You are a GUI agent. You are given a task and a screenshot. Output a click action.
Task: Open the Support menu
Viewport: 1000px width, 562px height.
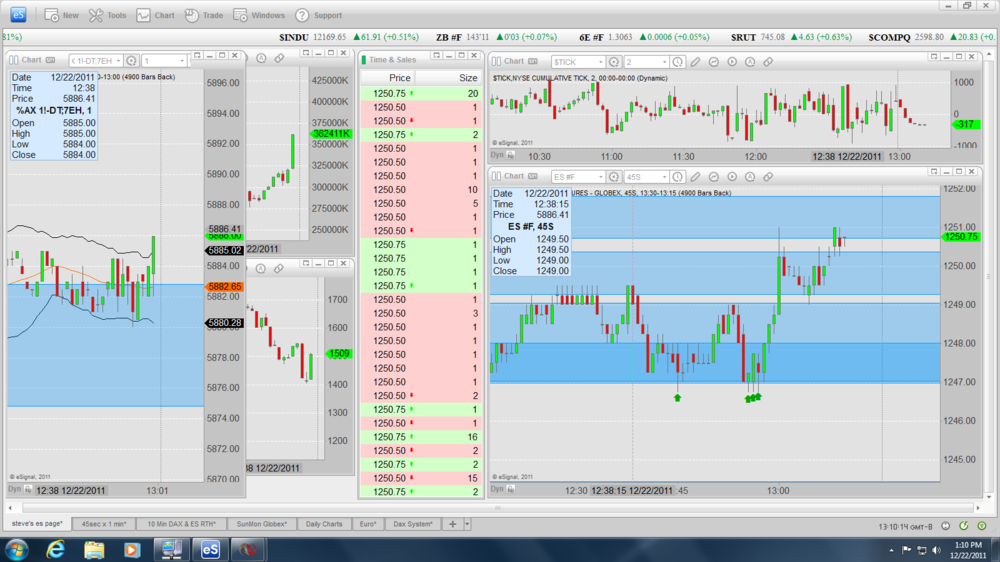tap(319, 15)
